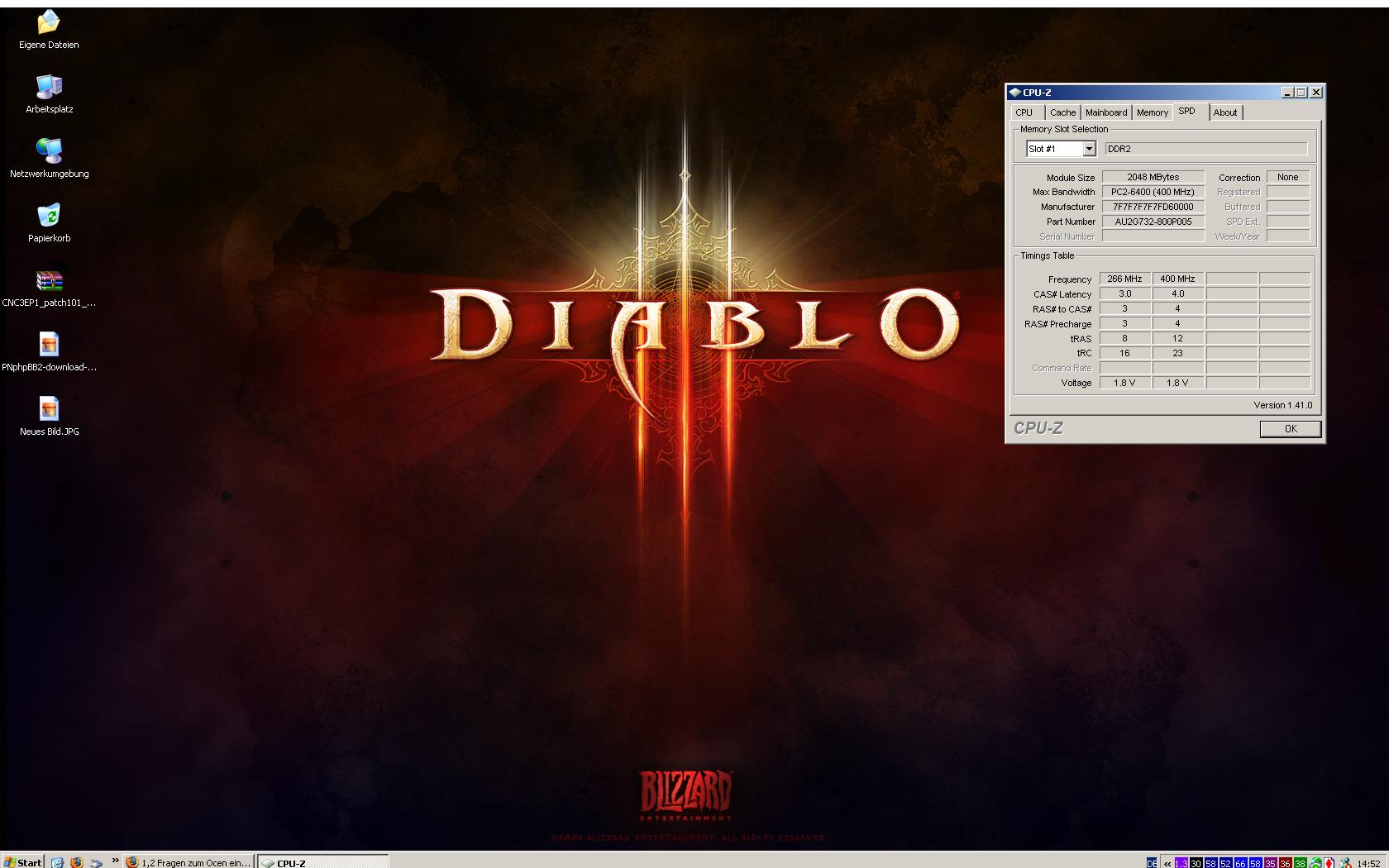Click the CAS# Latency value 4.0
1389x868 pixels.
point(1178,293)
